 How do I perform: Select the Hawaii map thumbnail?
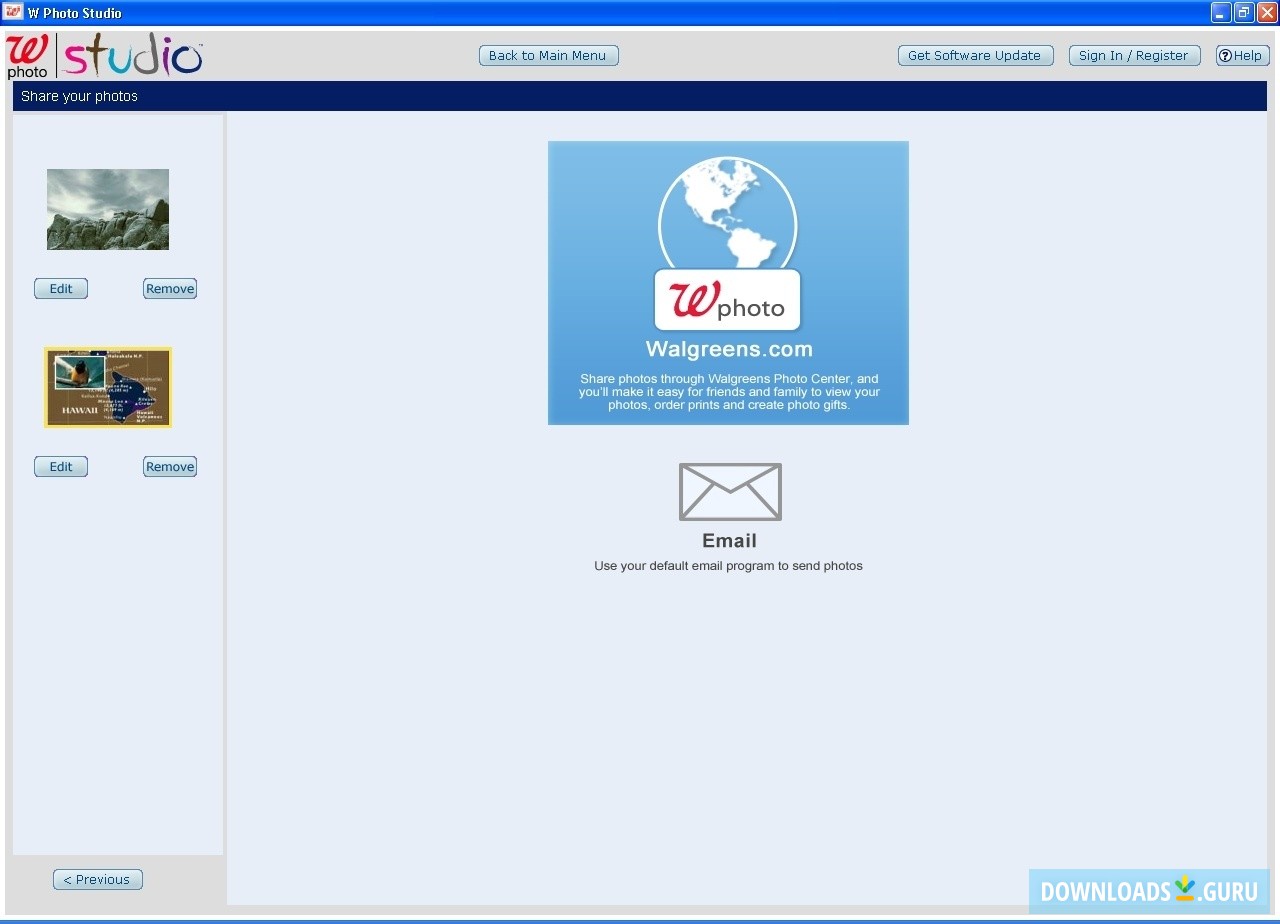108,387
